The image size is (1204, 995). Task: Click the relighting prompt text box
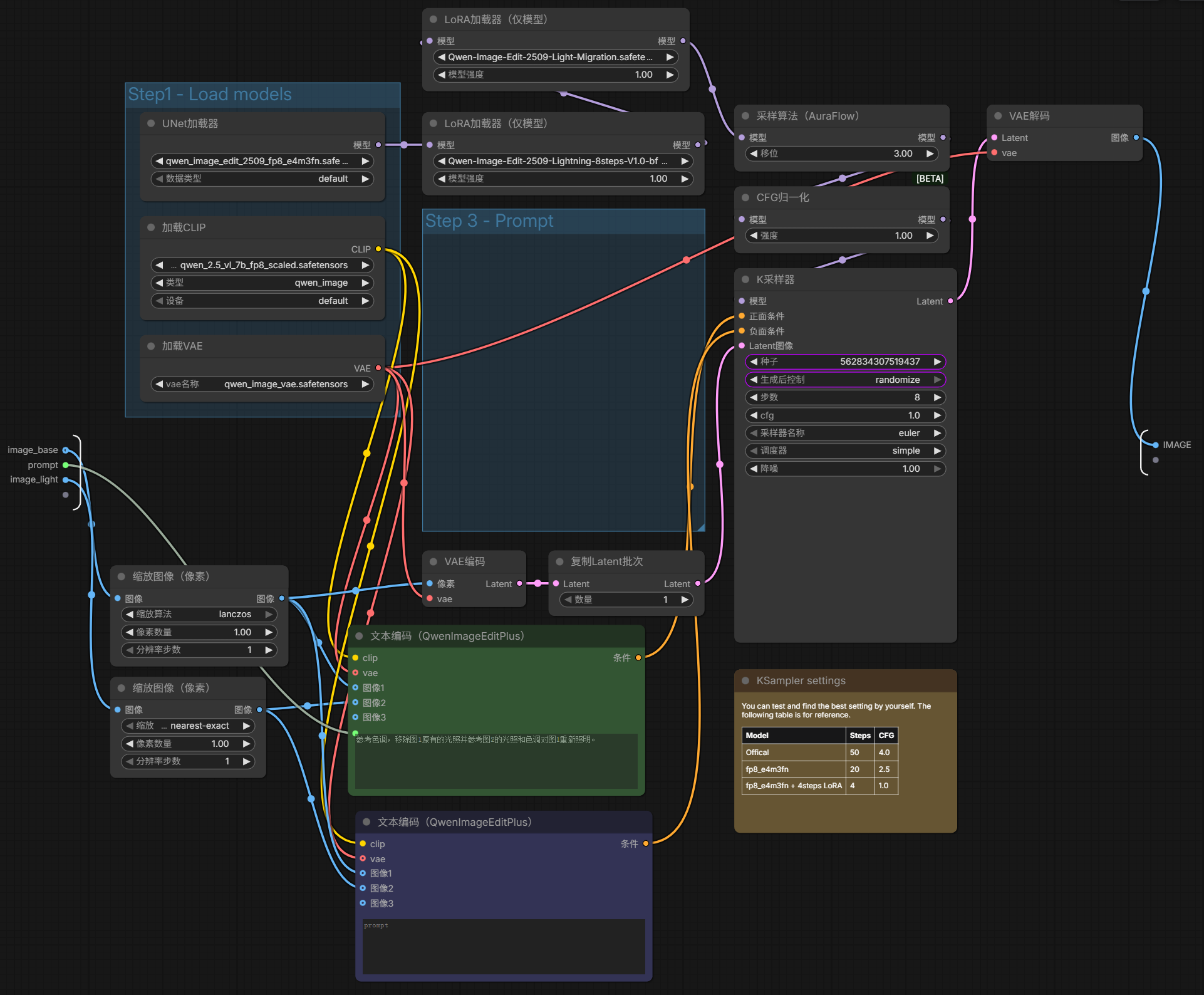496,761
